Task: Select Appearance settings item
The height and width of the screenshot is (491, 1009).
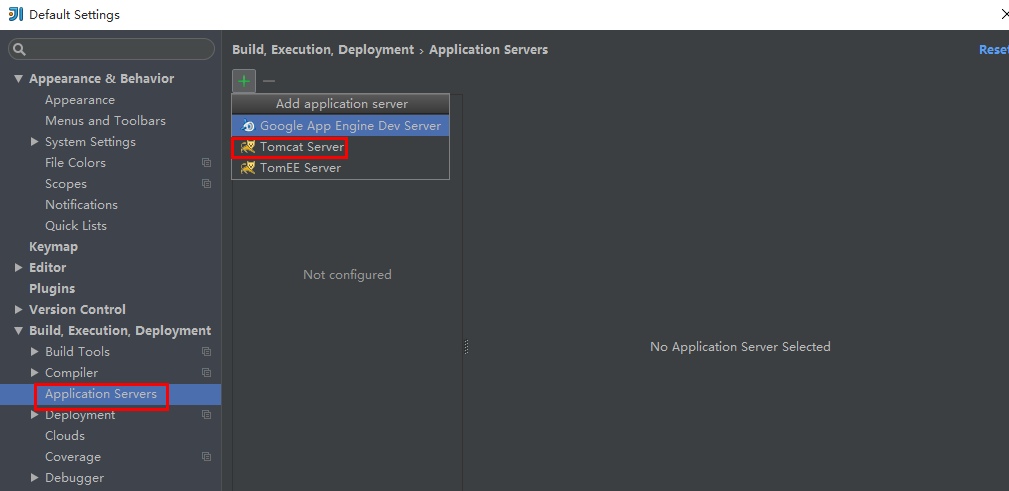Action: pyautogui.click(x=80, y=100)
